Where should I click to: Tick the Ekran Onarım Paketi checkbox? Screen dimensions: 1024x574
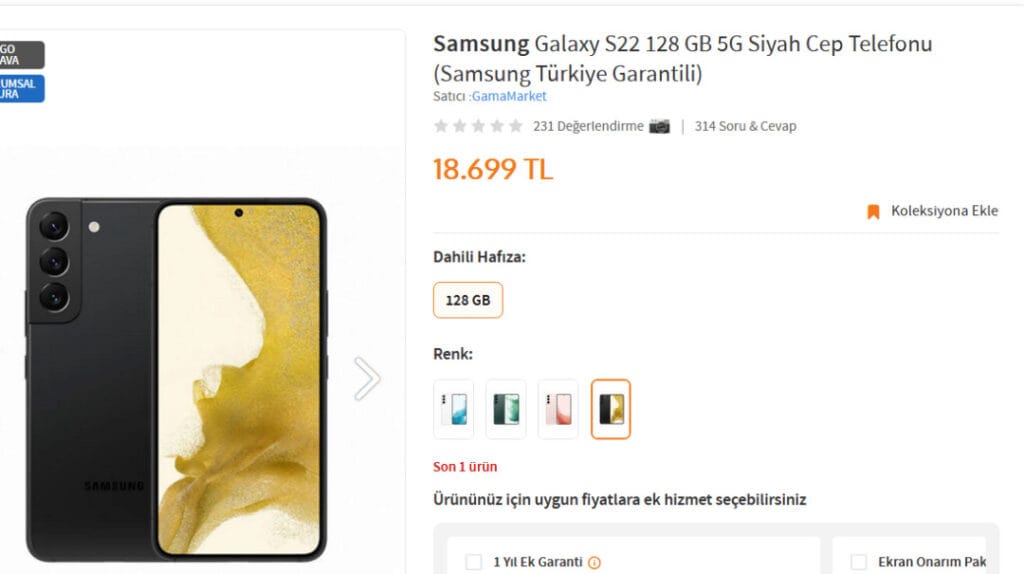pos(858,562)
